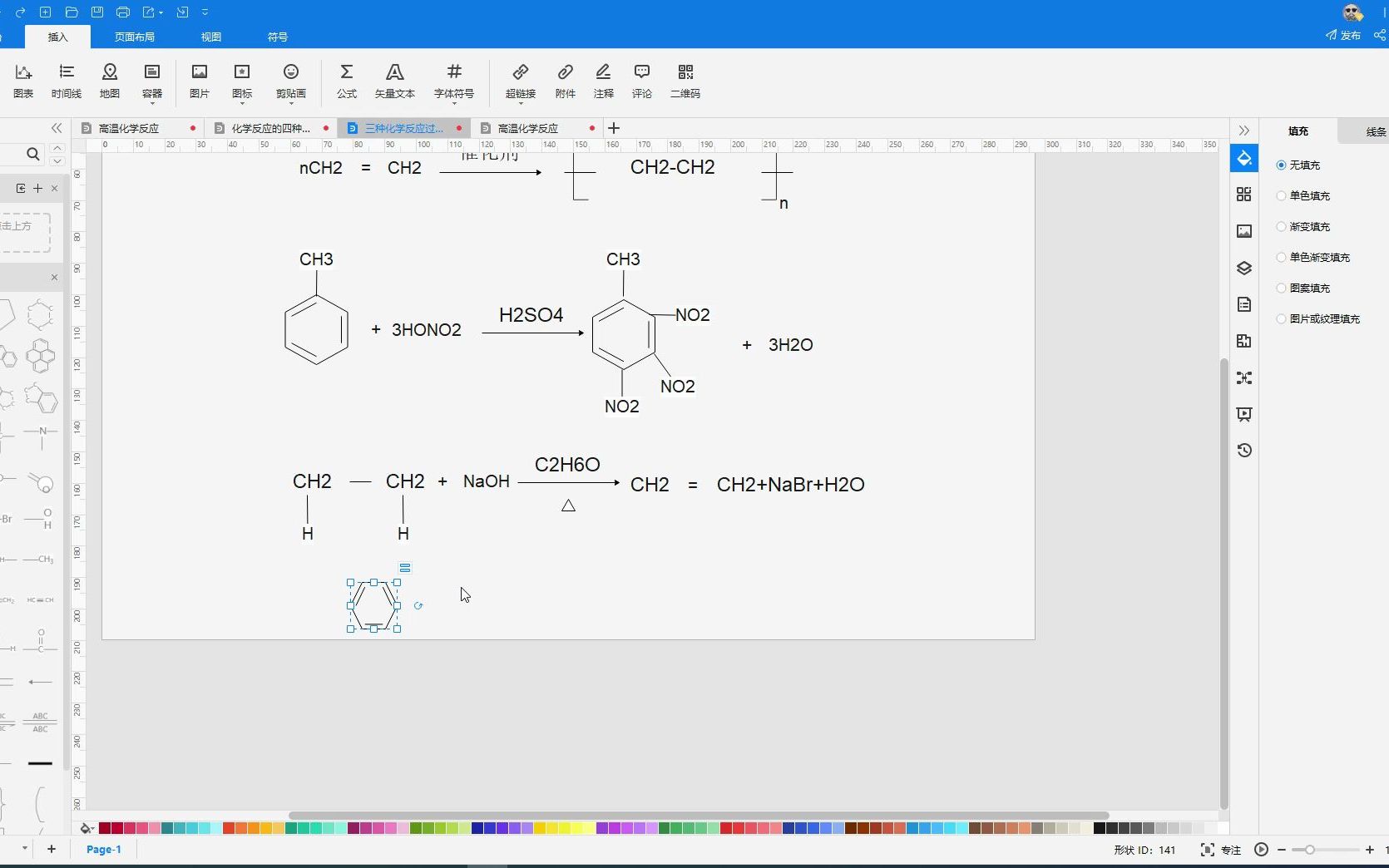This screenshot has width=1389, height=868.
Task: Select 无填充 no fill option
Action: click(1298, 165)
